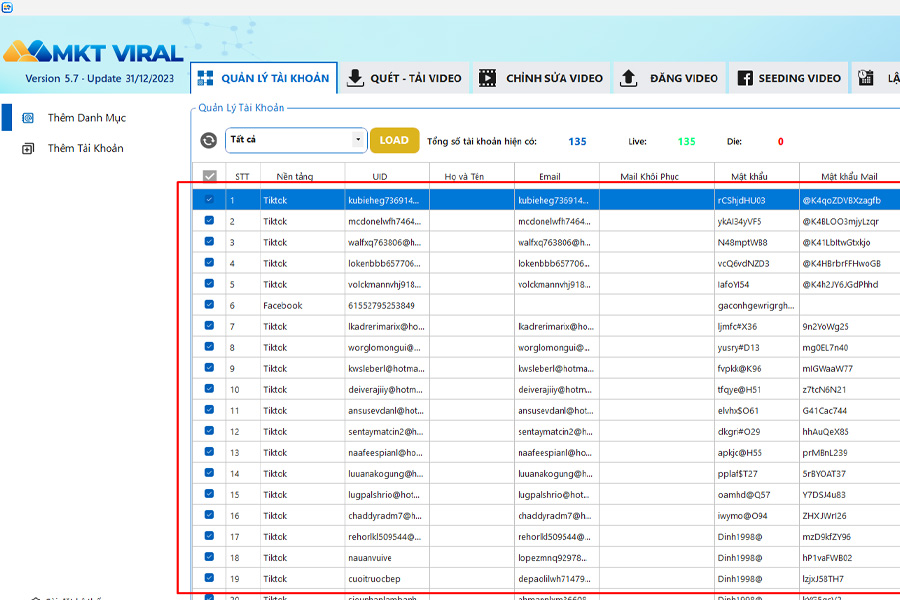Uncheck the checkbox for row 2 mcdonelwfh

209,220
